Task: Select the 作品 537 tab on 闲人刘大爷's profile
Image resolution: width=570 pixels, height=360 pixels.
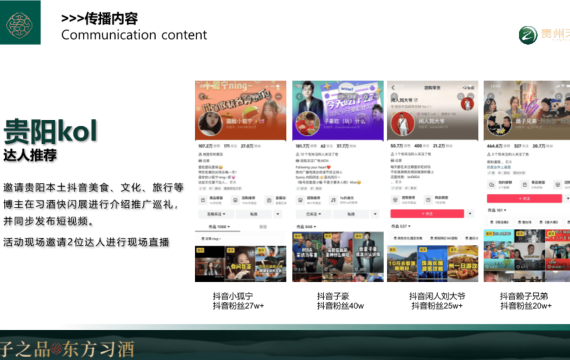Action: coord(401,226)
